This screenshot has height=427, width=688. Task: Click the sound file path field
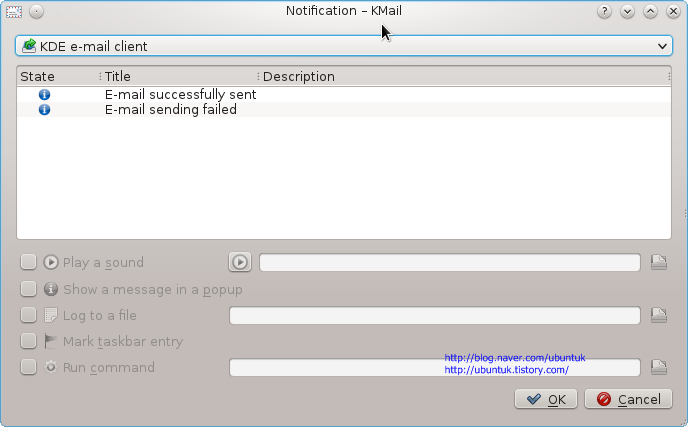[450, 262]
